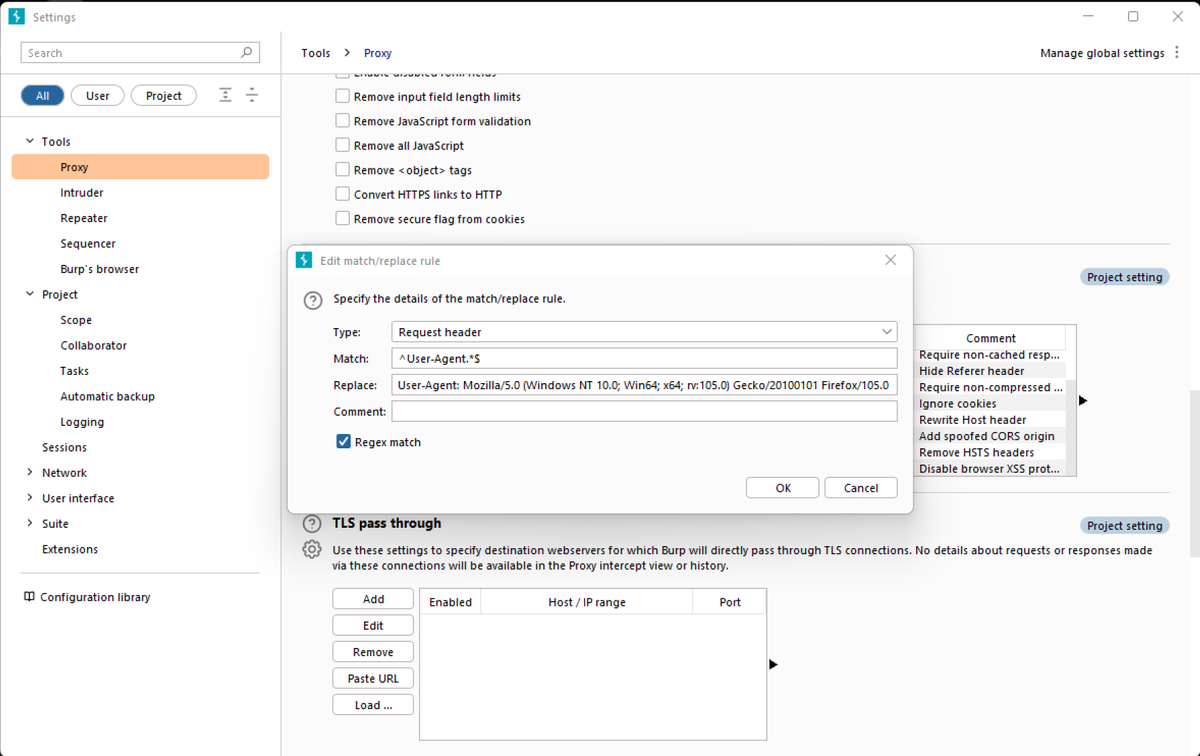Expand the Network tree section

pos(30,473)
